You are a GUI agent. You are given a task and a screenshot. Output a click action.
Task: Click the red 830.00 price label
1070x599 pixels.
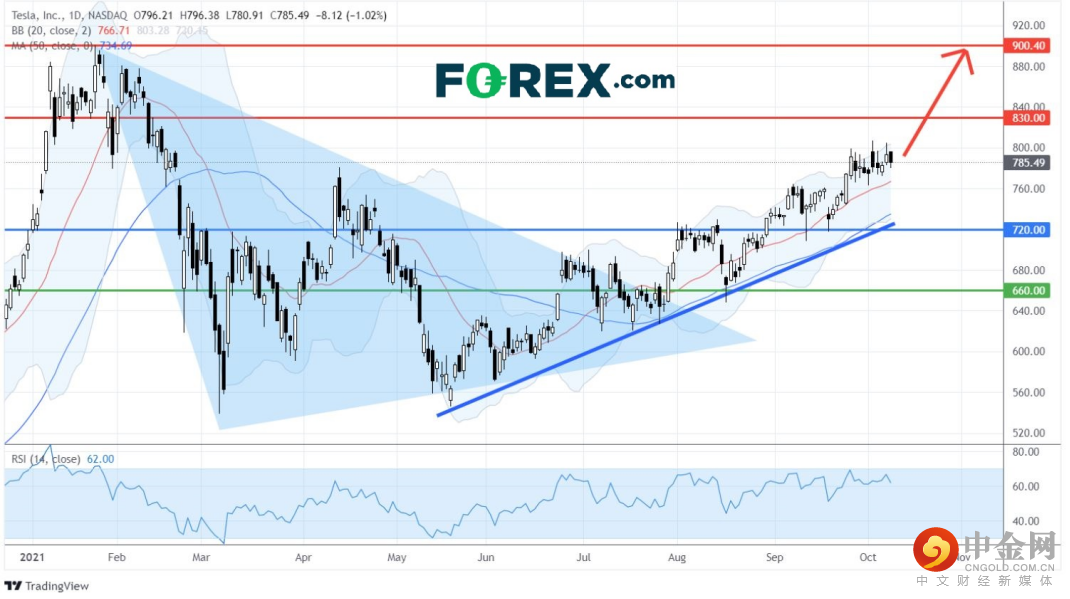click(x=1028, y=118)
